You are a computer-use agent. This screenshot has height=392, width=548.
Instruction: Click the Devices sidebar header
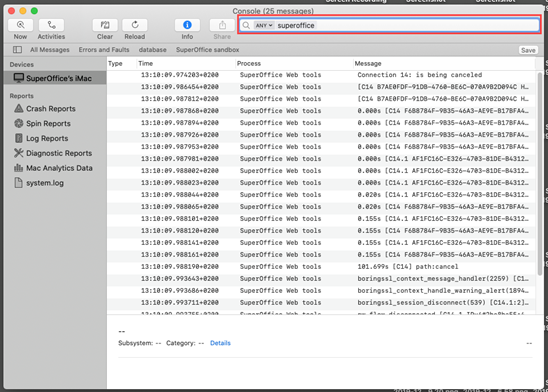(x=22, y=65)
